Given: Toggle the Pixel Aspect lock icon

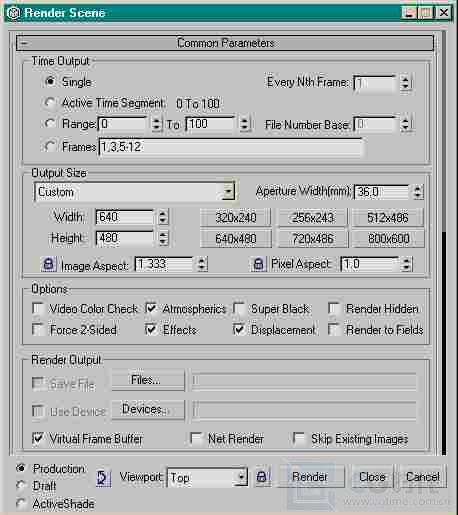Looking at the screenshot, I should click(258, 264).
